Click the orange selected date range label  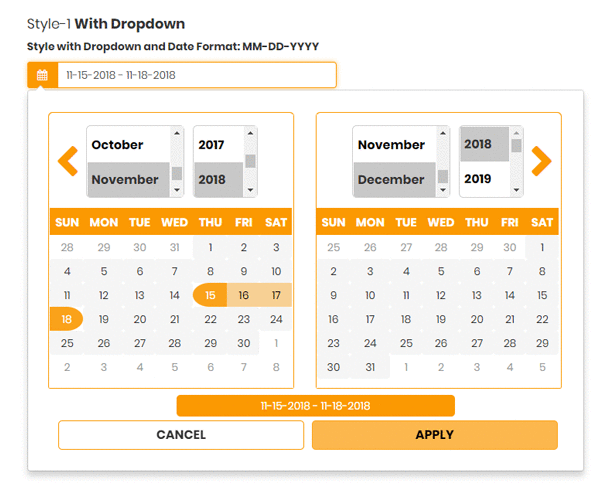(315, 406)
